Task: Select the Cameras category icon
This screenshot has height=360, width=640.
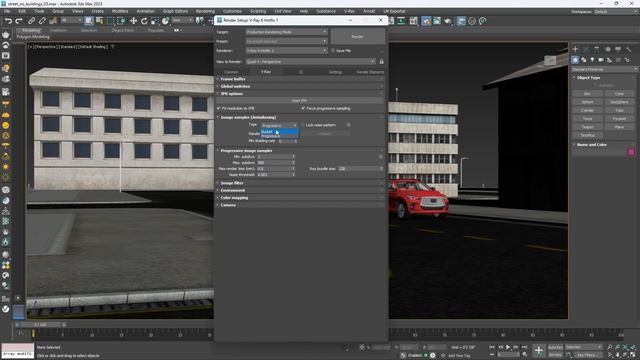Action: [x=601, y=60]
